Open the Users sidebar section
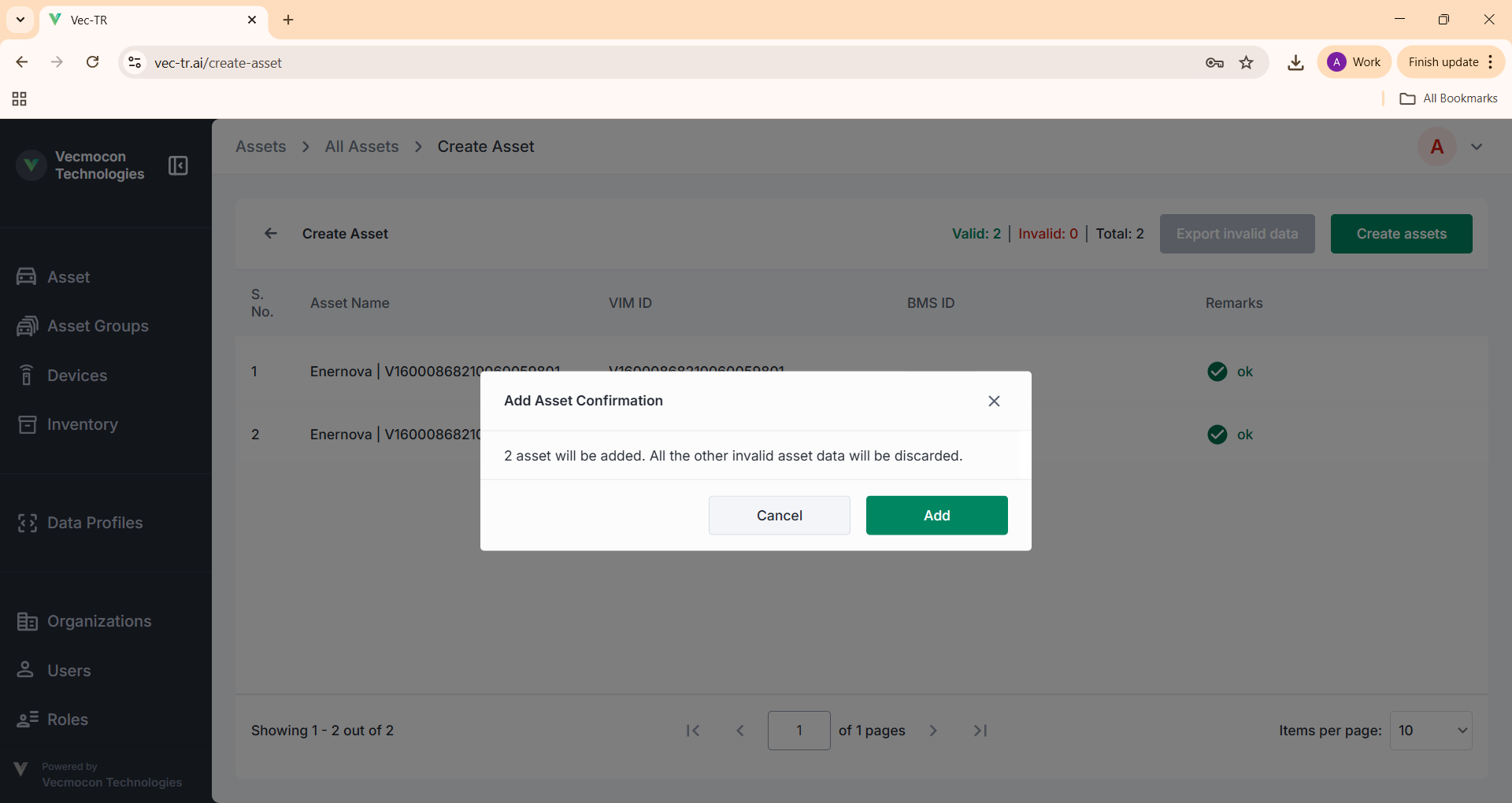Viewport: 1512px width, 803px height. click(x=69, y=671)
